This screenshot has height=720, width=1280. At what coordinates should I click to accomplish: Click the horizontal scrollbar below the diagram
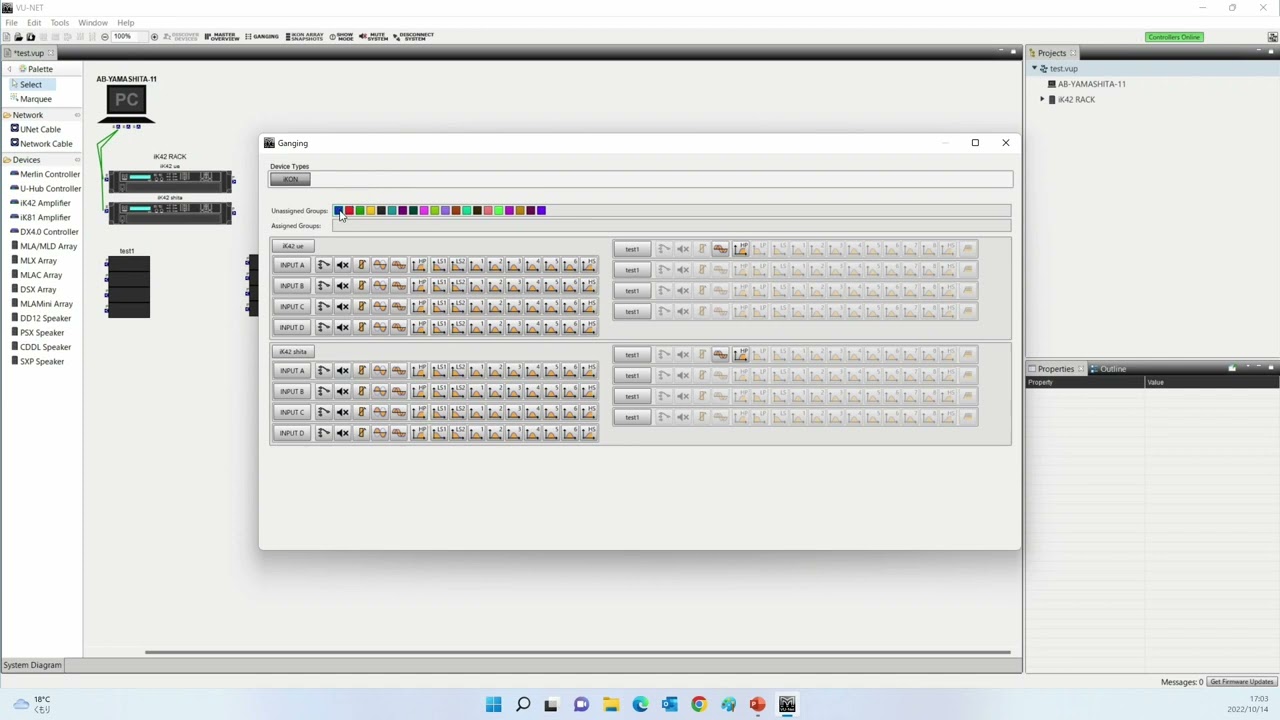point(578,653)
